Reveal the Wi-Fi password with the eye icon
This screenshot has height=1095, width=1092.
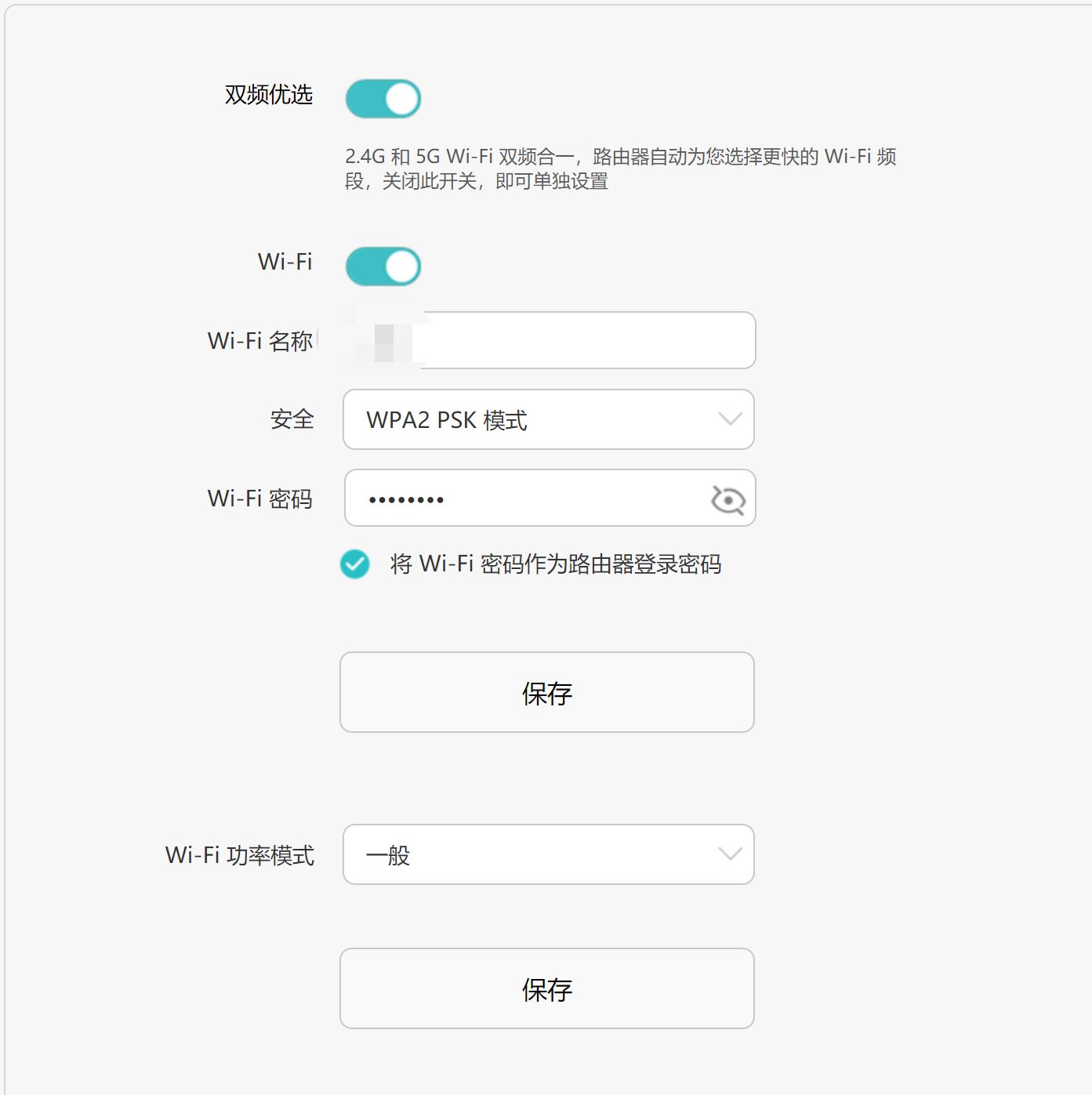(x=727, y=499)
